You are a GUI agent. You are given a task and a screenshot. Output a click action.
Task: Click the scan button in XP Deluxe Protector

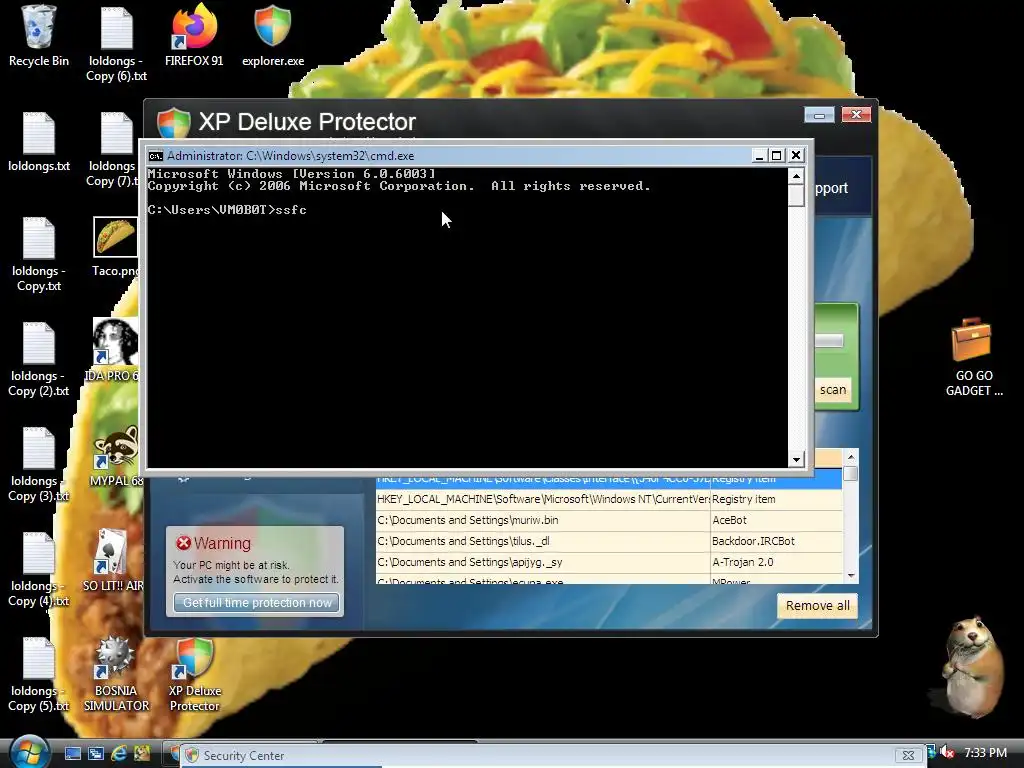[x=833, y=390]
